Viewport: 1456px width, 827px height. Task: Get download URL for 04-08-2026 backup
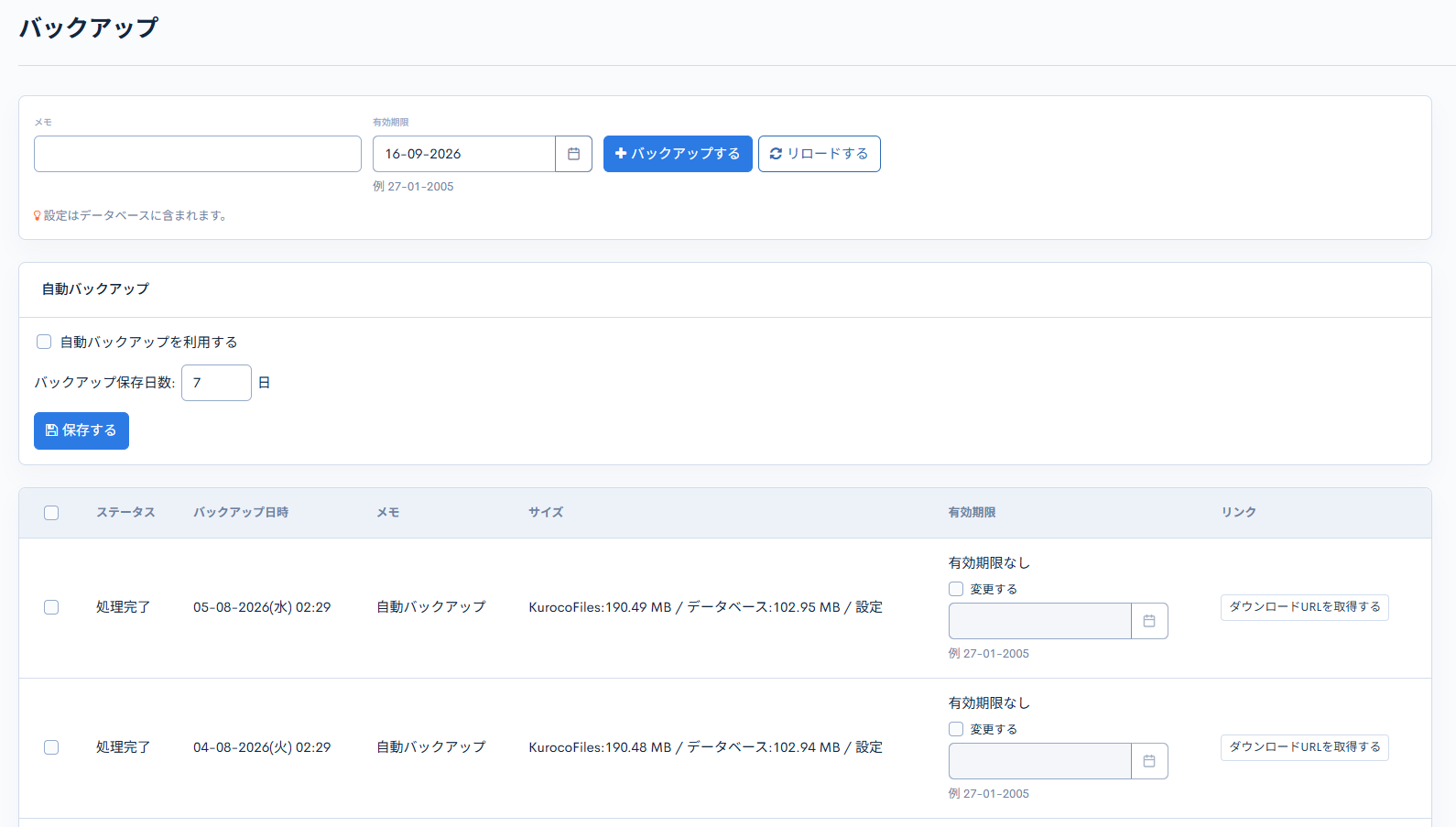(1305, 747)
